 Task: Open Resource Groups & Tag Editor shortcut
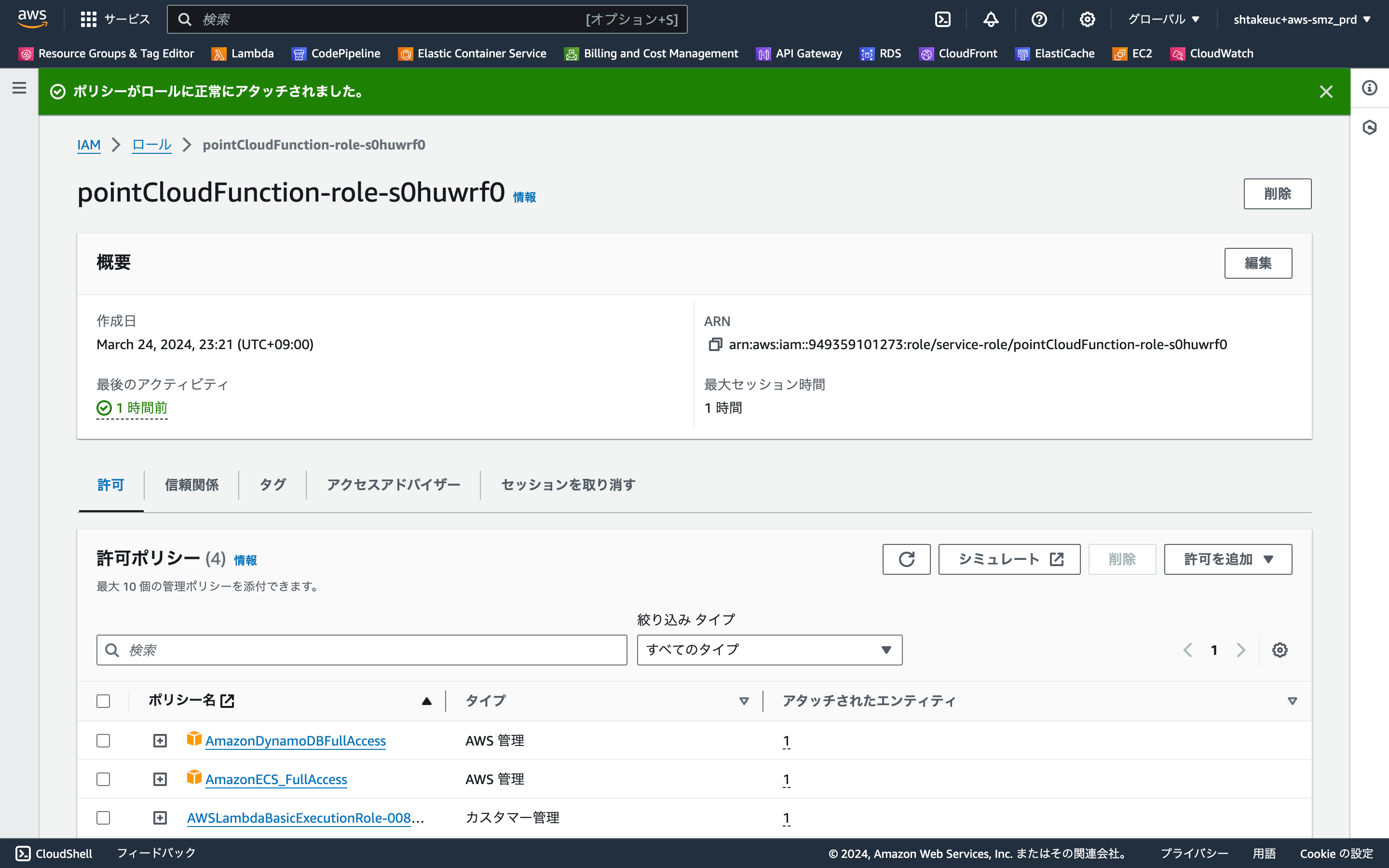(107, 54)
